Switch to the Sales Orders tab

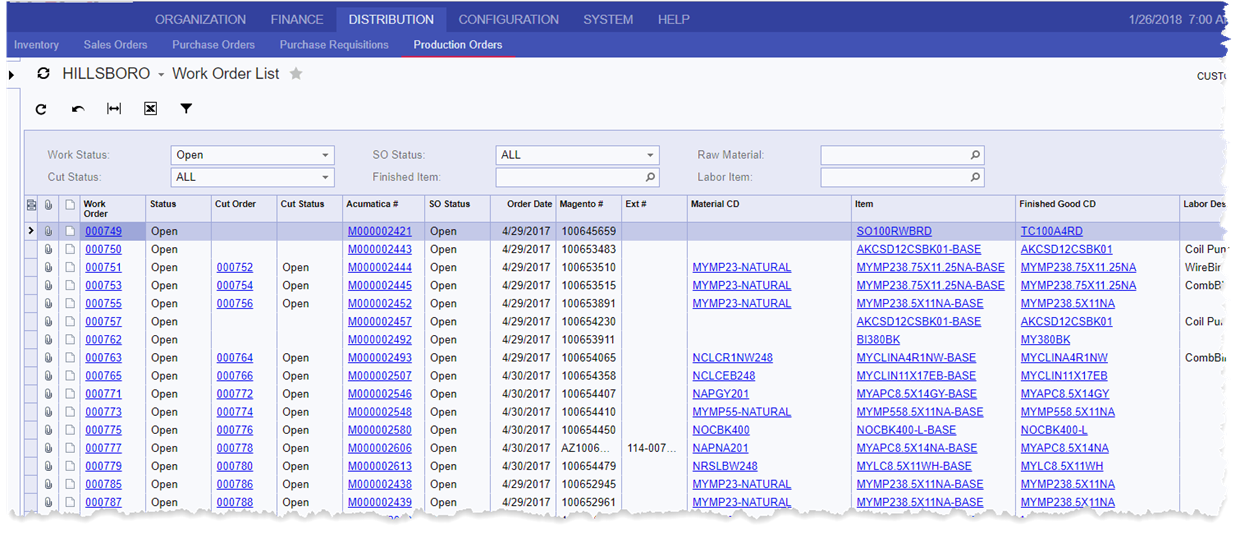tap(115, 45)
